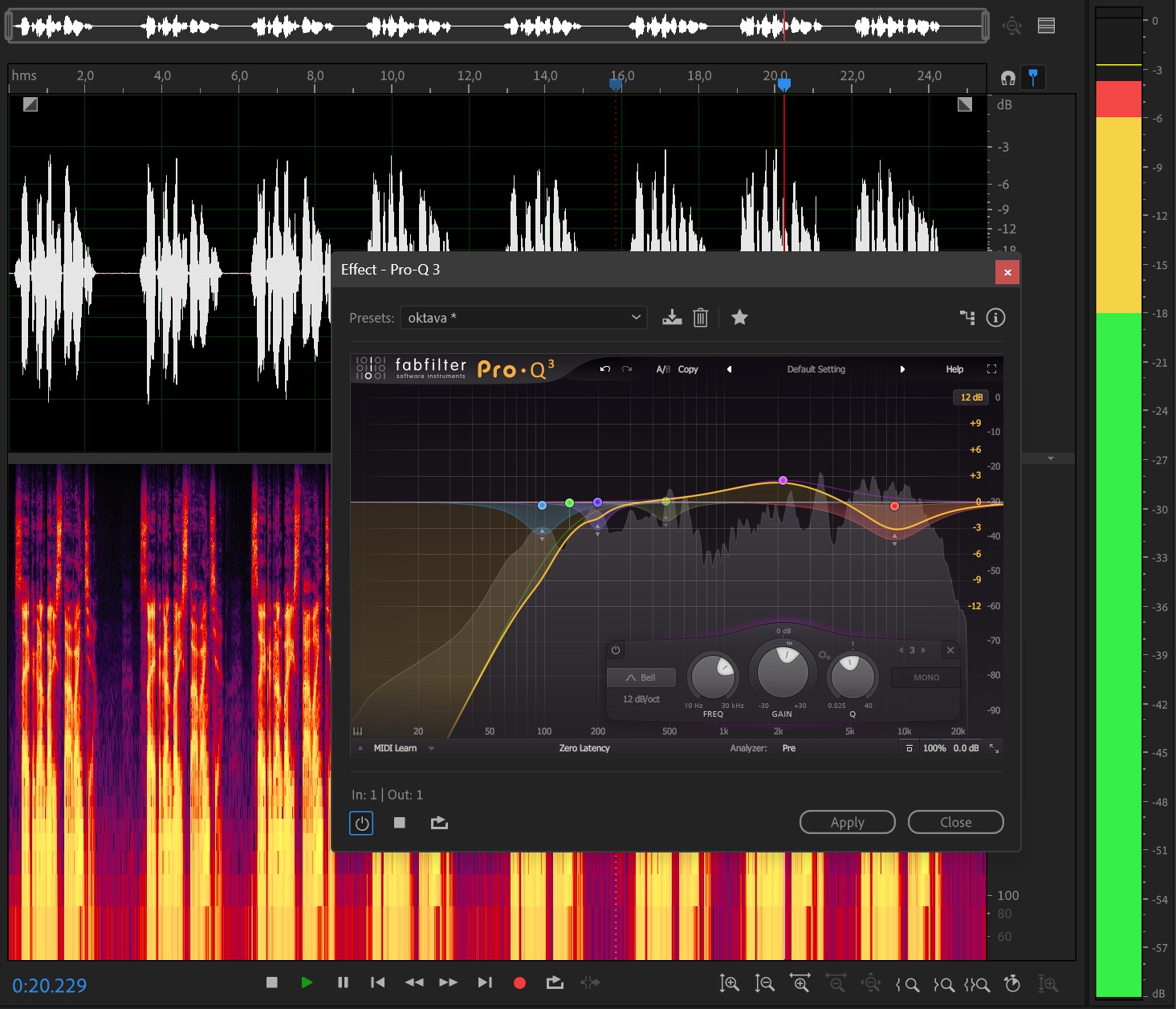Click the headphone channel icon above dB scale
This screenshot has width=1176, height=1009.
click(x=1008, y=78)
